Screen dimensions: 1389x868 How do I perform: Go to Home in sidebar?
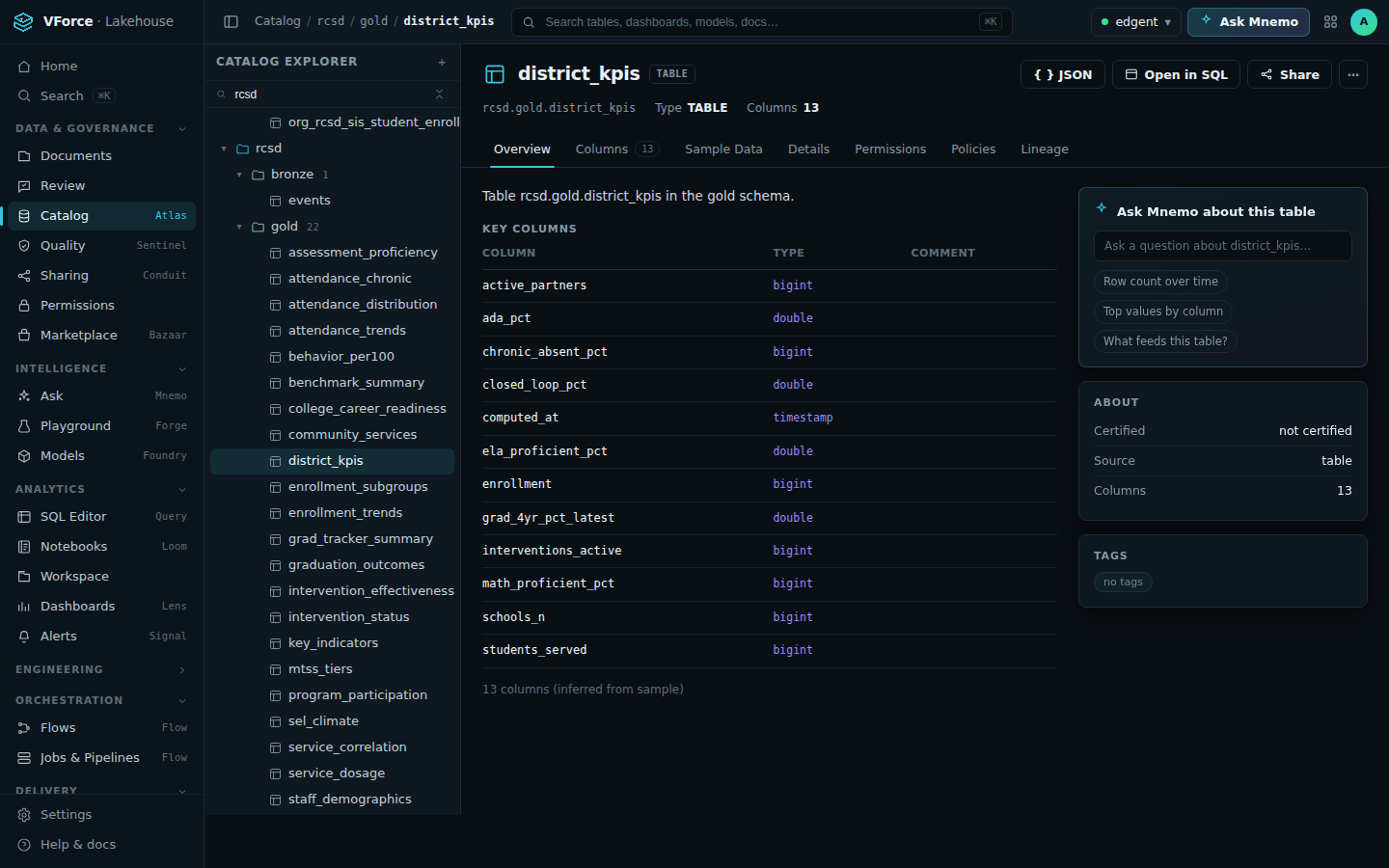[102, 66]
